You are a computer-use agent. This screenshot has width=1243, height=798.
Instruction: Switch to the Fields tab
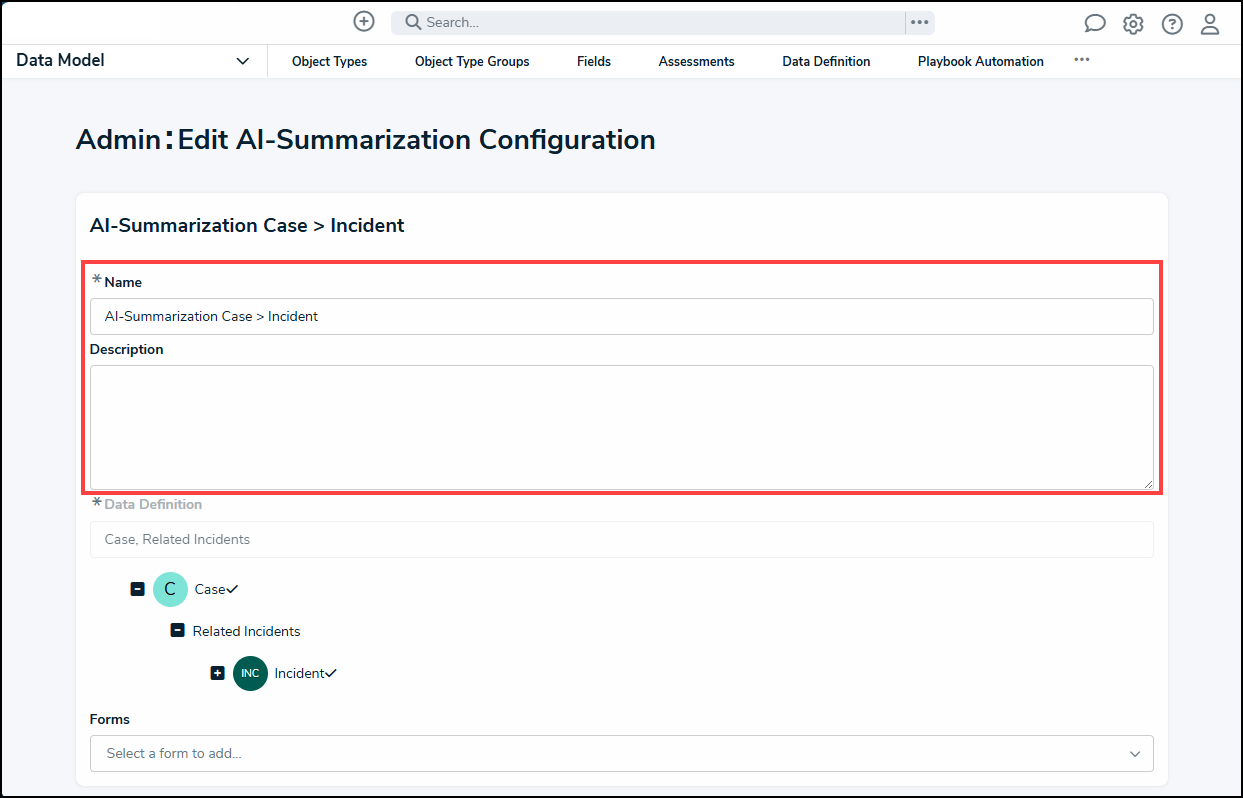click(594, 61)
